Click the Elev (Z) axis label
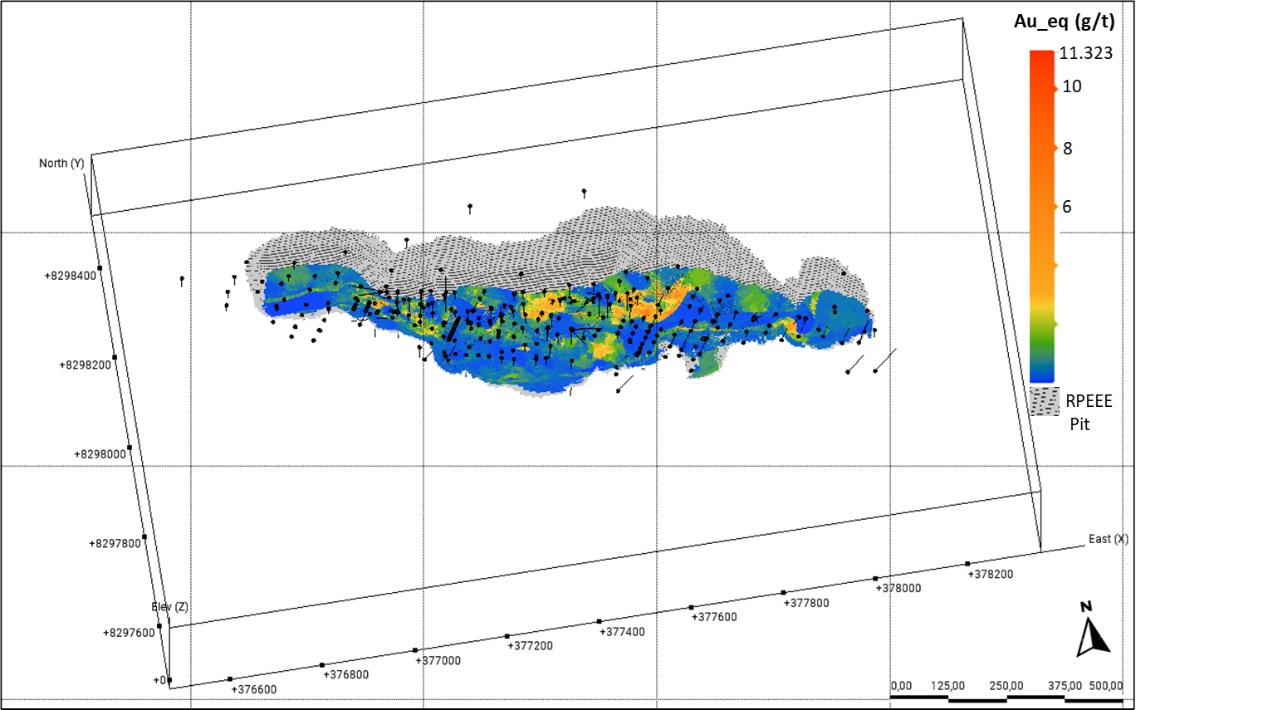This screenshot has width=1263, height=710. [169, 607]
